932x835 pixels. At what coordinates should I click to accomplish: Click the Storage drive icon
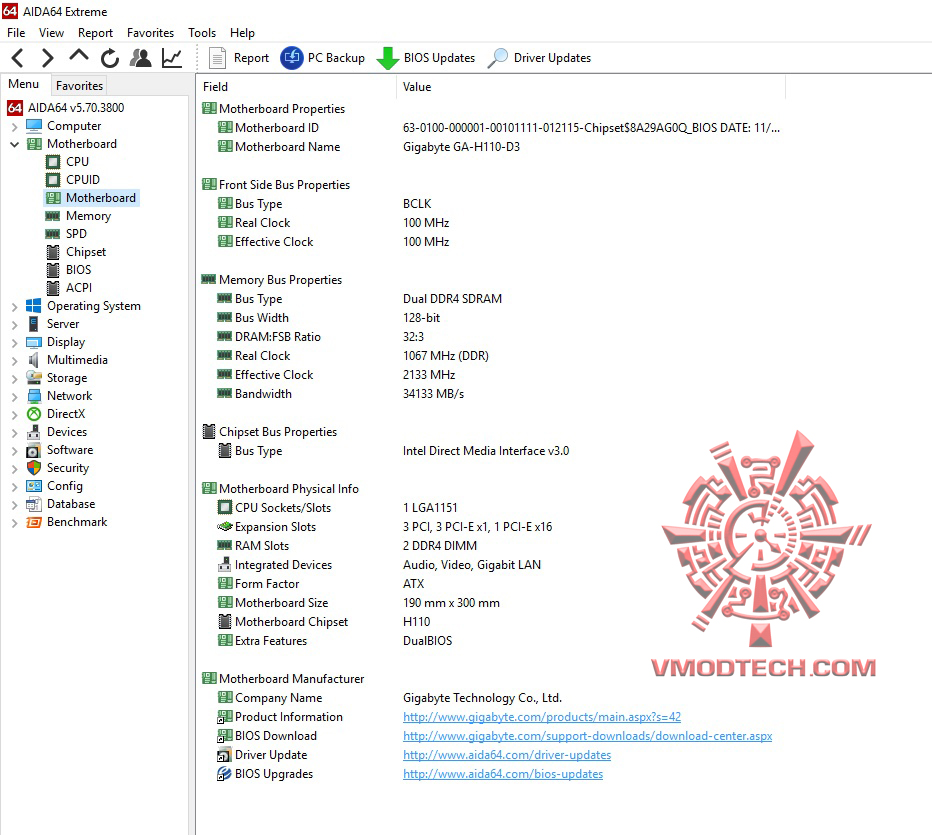pyautogui.click(x=34, y=378)
